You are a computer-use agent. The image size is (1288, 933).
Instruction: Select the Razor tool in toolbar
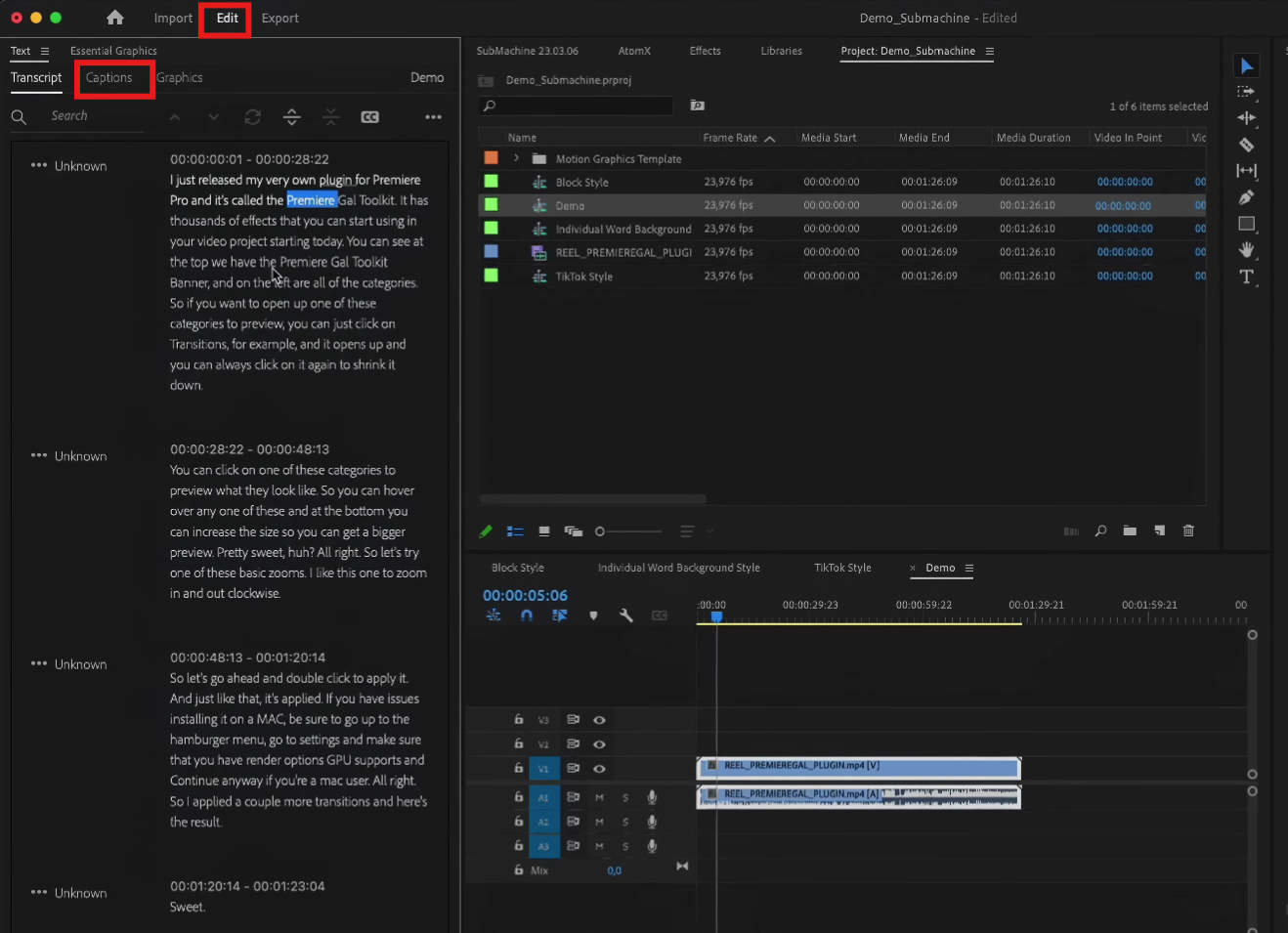[1246, 145]
